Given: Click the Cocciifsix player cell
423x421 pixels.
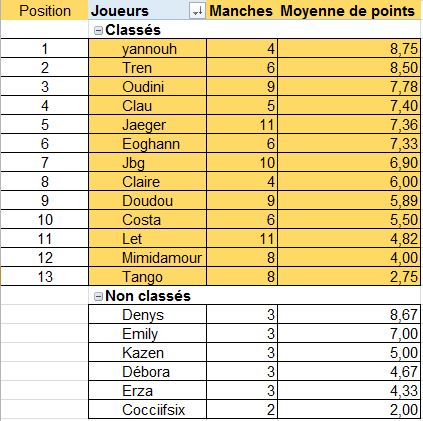Looking at the screenshot, I should click(x=148, y=410).
